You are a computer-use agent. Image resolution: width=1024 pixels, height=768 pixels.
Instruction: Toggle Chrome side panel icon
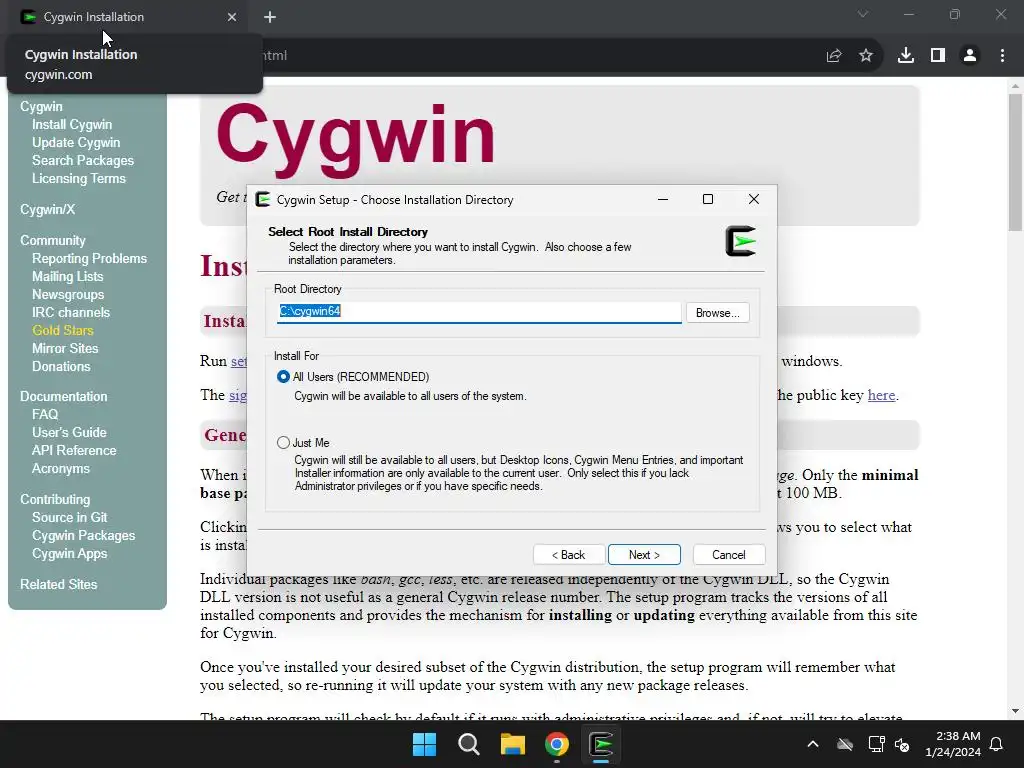(938, 56)
